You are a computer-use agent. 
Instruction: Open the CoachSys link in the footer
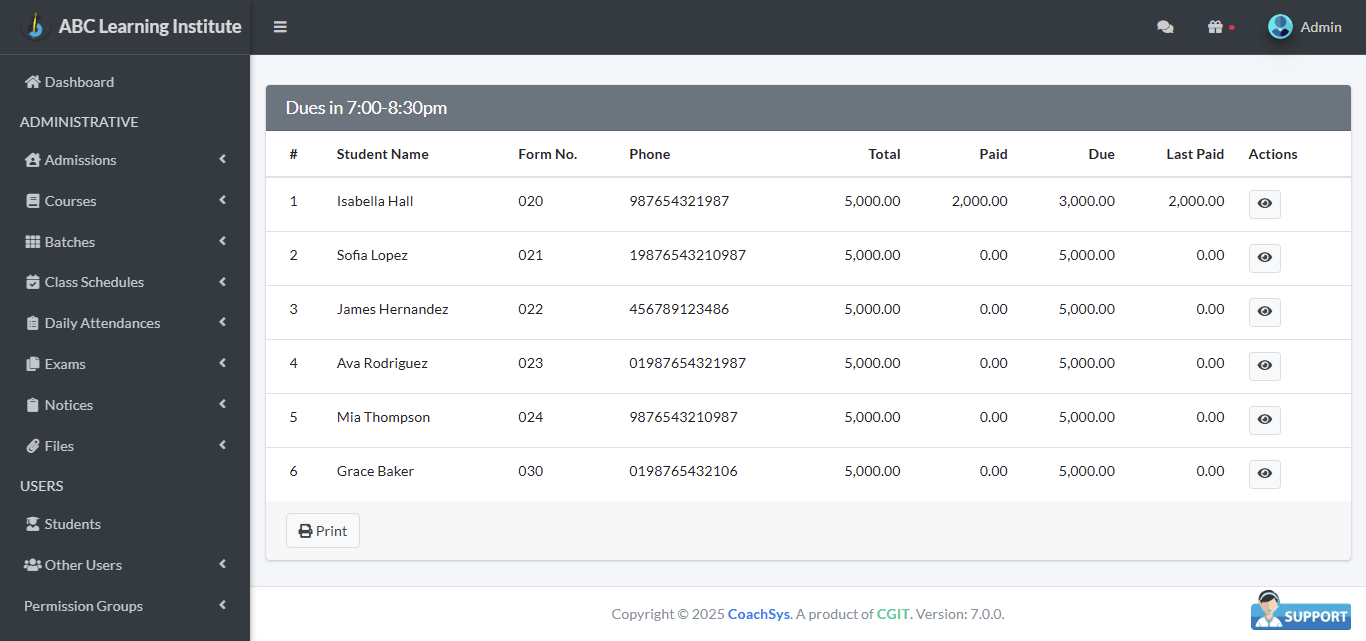758,613
